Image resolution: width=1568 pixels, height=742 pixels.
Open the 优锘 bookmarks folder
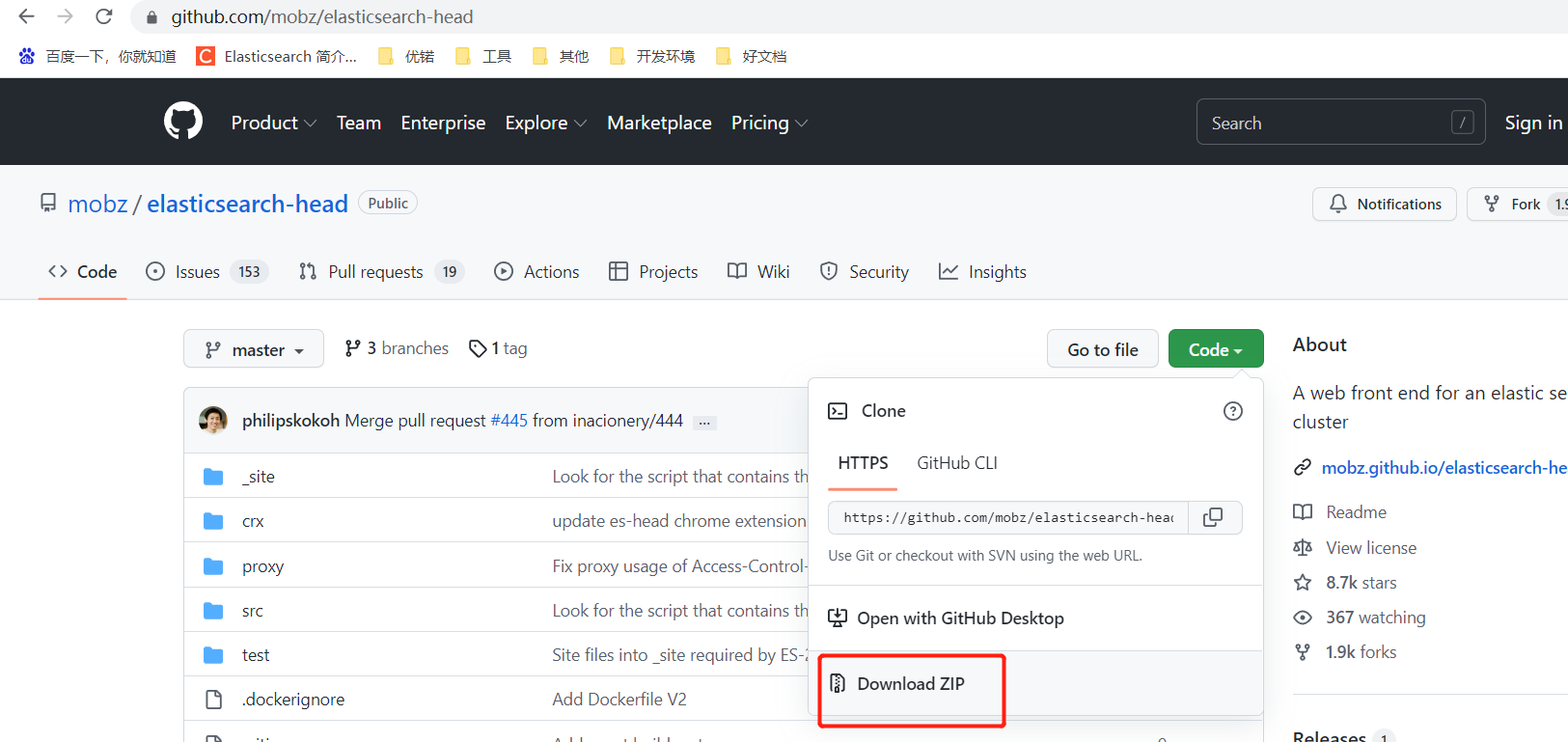pyautogui.click(x=406, y=56)
